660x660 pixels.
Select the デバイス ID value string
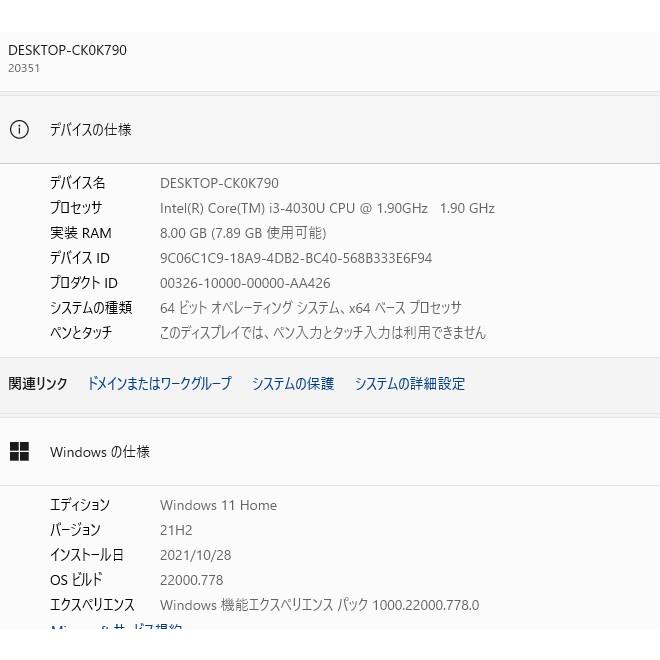296,258
